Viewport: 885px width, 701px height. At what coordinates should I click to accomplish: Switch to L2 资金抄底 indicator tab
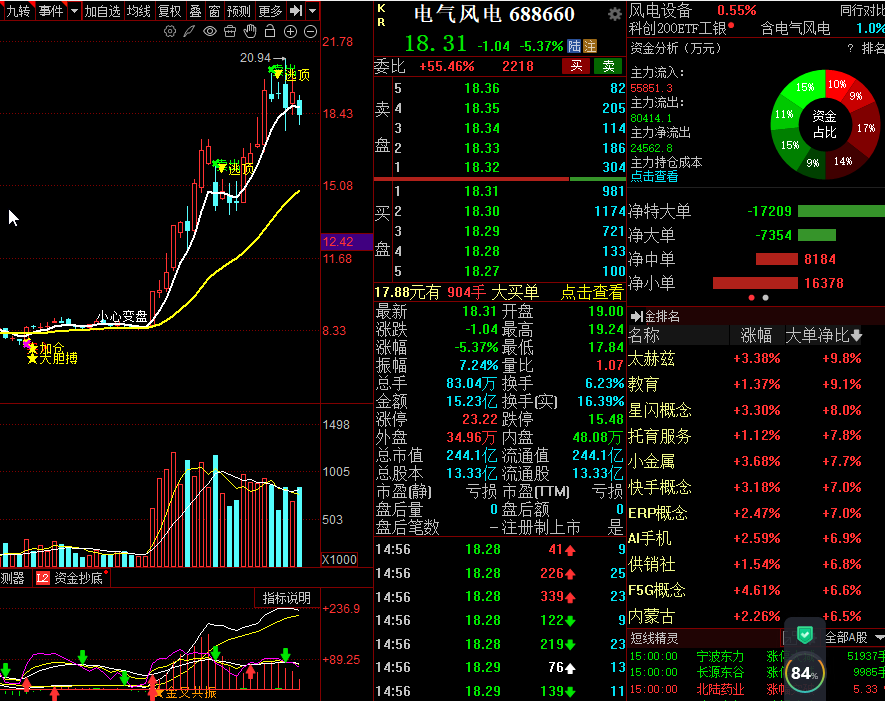pyautogui.click(x=72, y=578)
